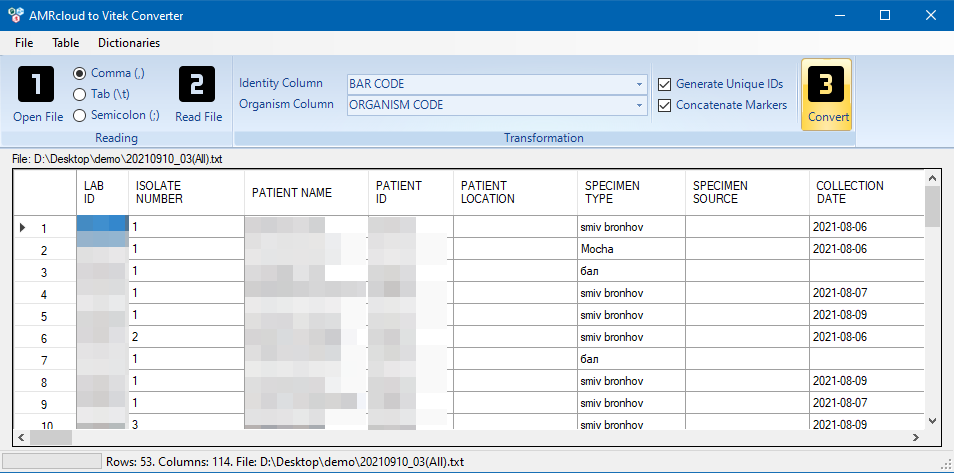Select row header number 8
Viewport: 954px width, 473px height.
tap(45, 381)
